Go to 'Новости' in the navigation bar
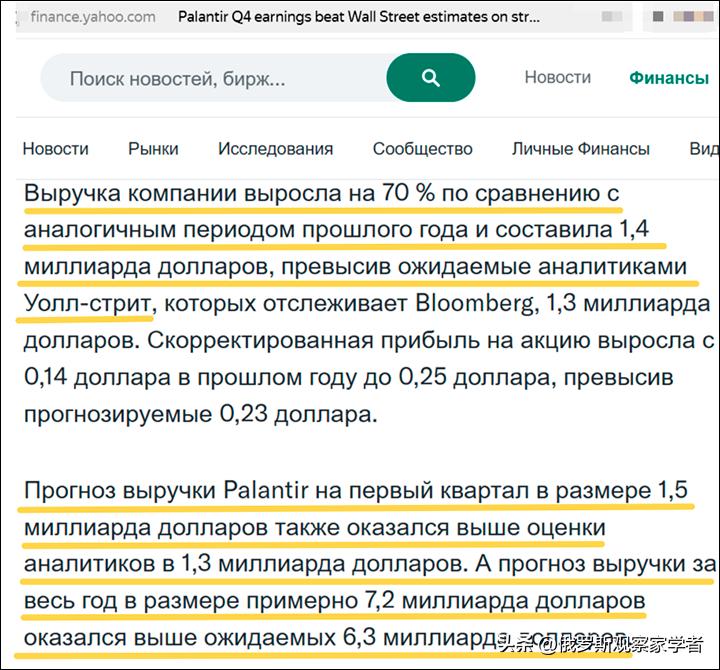The image size is (720, 670). click(x=55, y=148)
